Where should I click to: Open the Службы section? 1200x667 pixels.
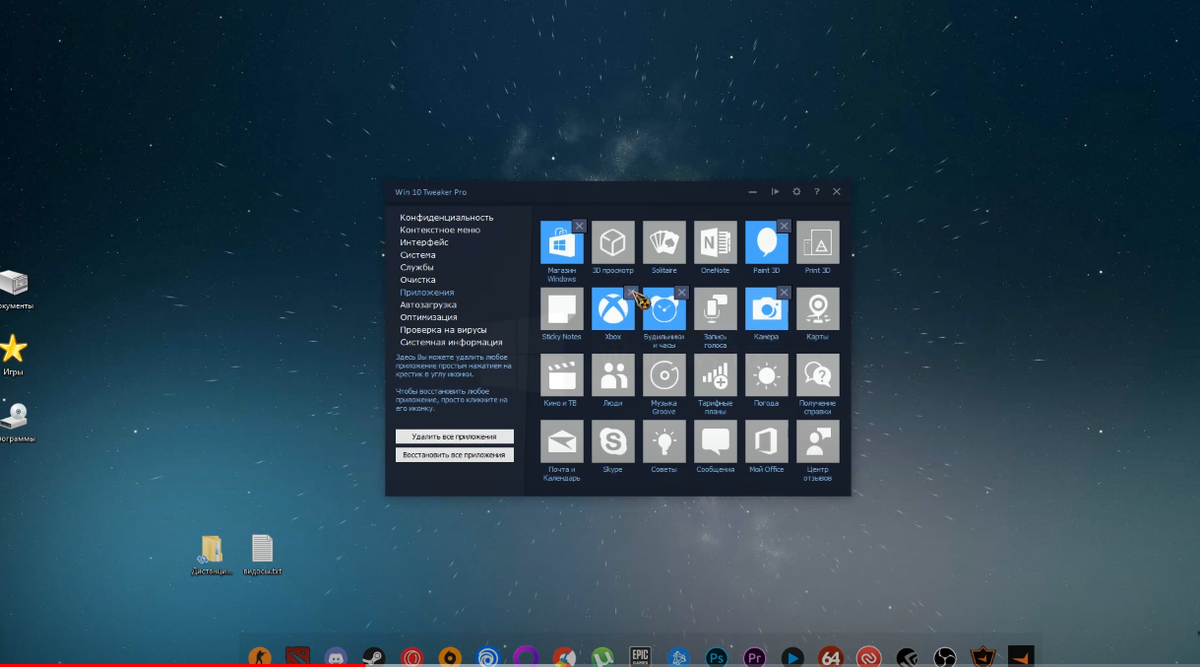click(417, 267)
